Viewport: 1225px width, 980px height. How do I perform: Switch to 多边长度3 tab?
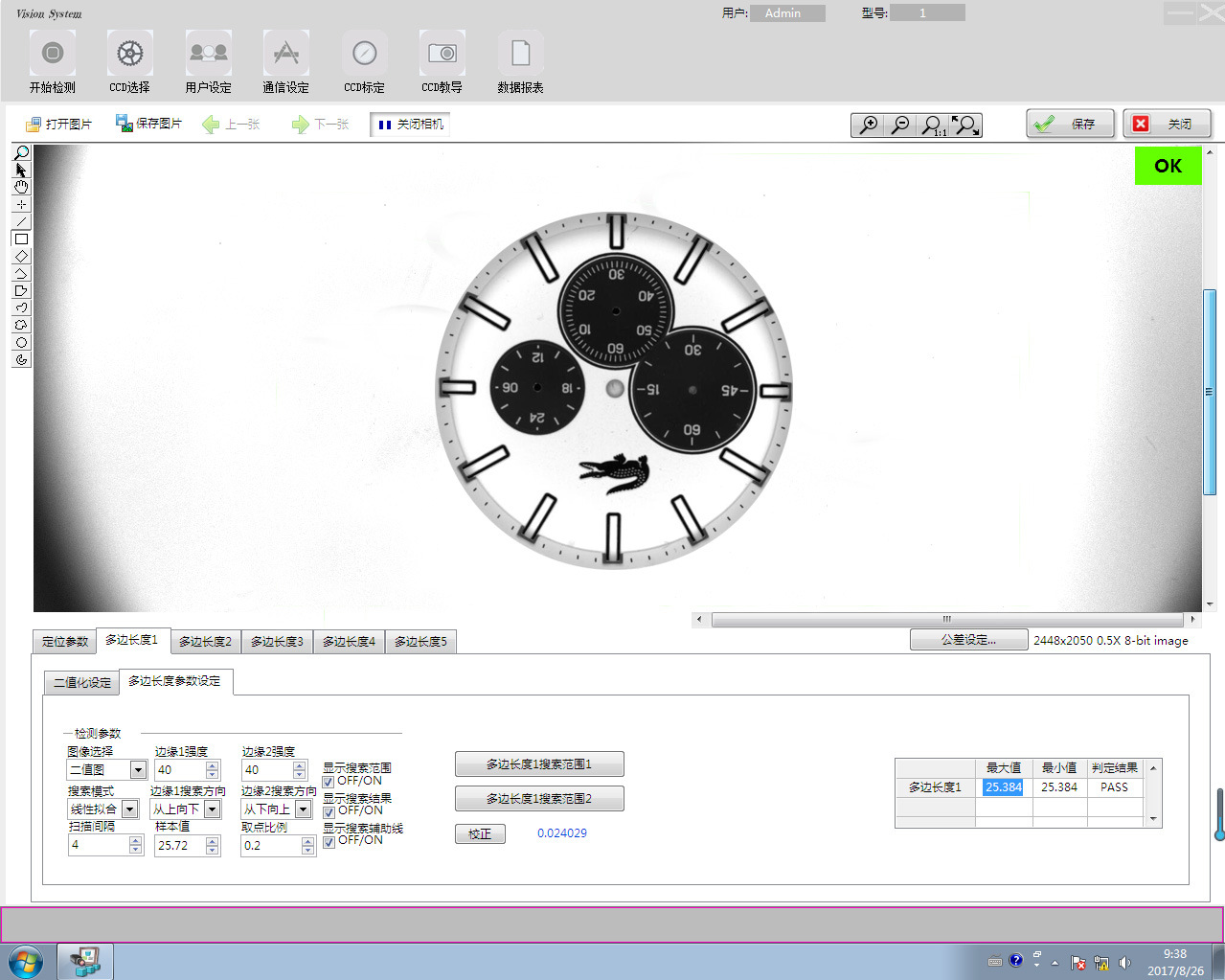pyautogui.click(x=277, y=642)
